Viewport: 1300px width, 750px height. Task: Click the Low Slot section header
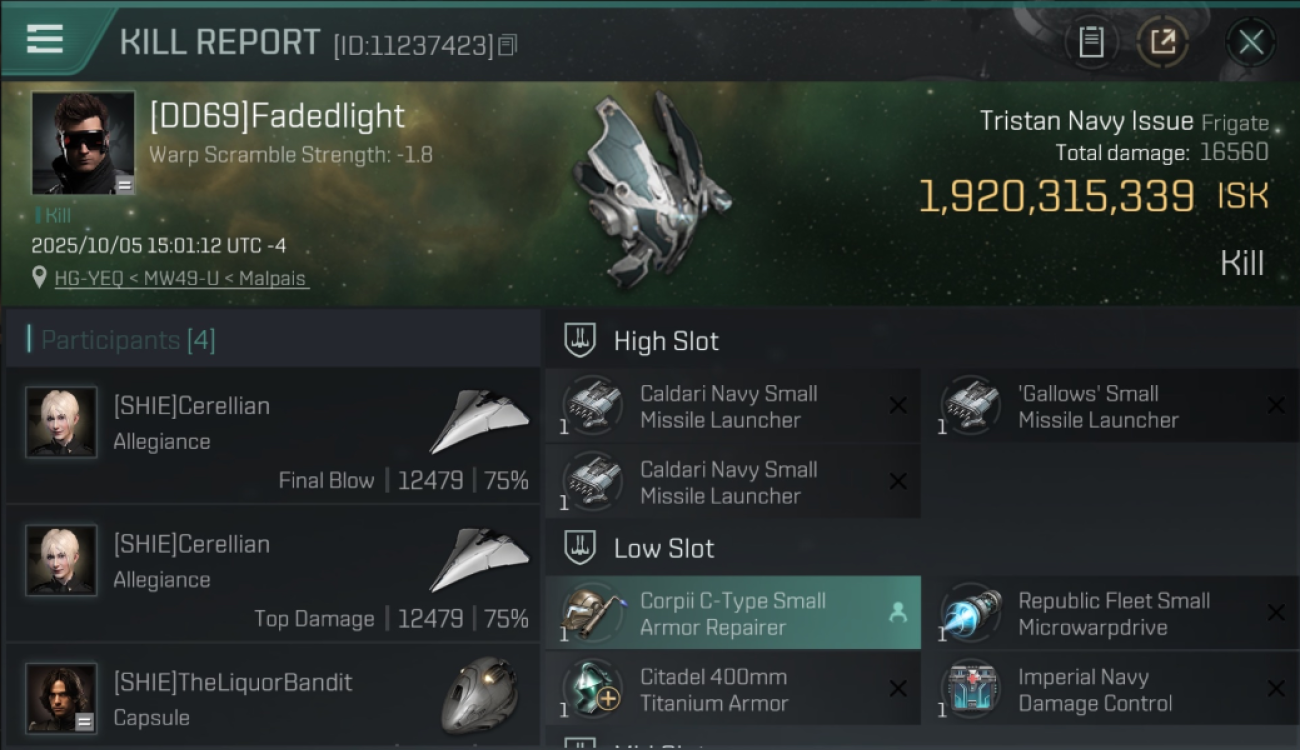[664, 548]
